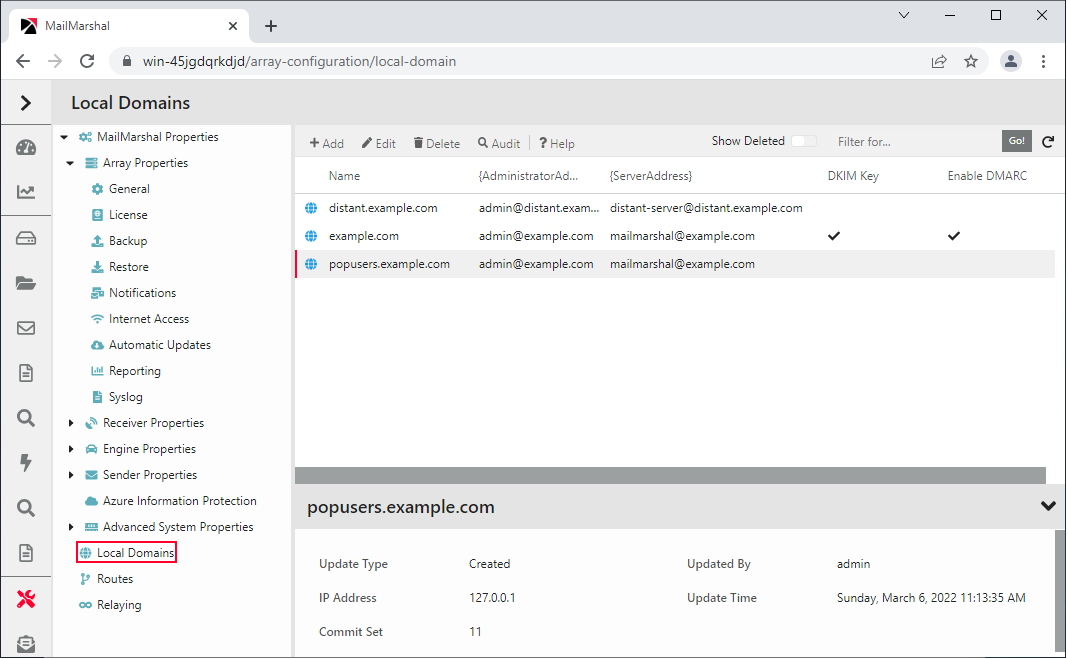Open the mail envelope icon in sidebar

[25, 327]
